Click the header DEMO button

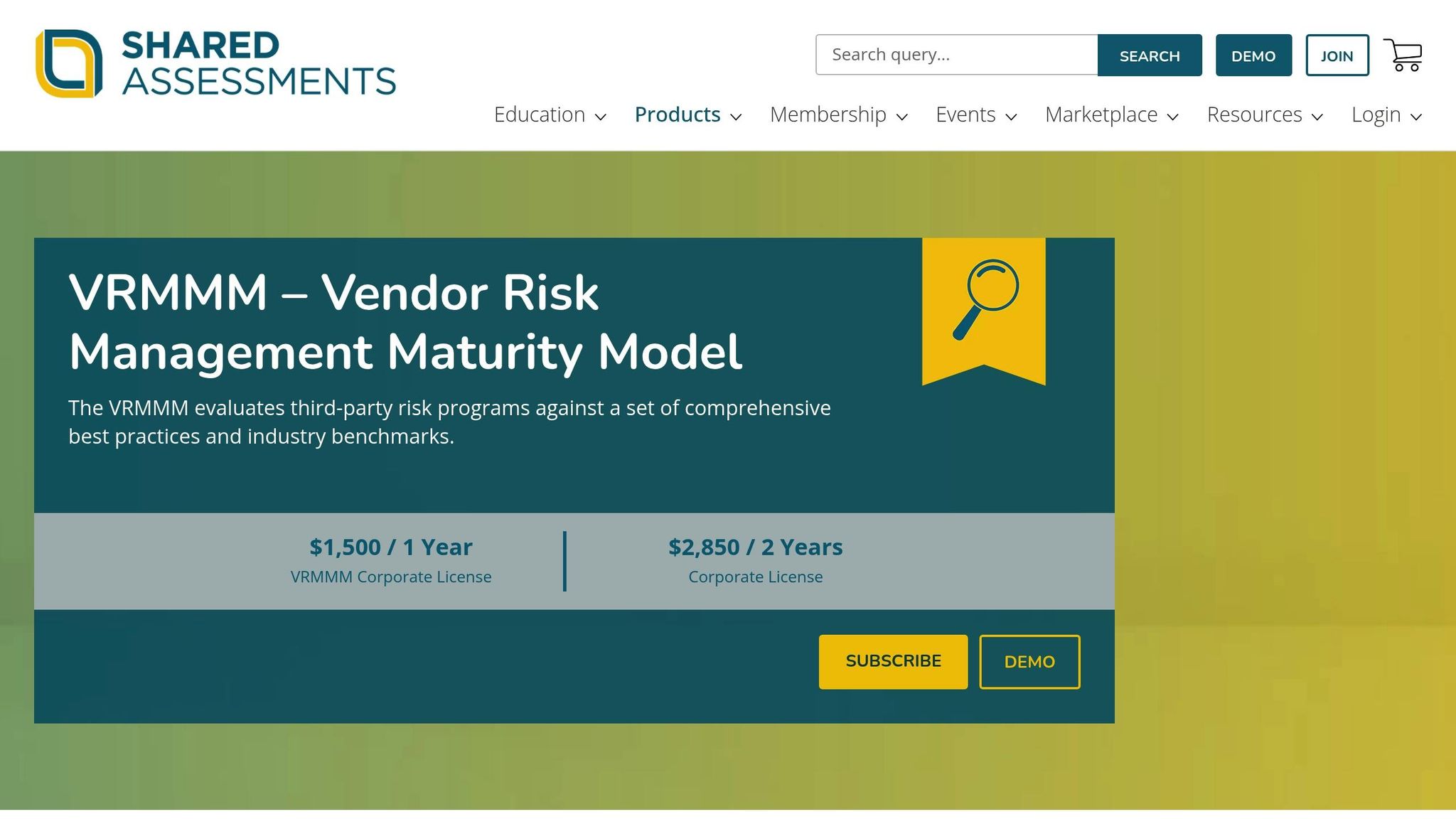(1253, 55)
